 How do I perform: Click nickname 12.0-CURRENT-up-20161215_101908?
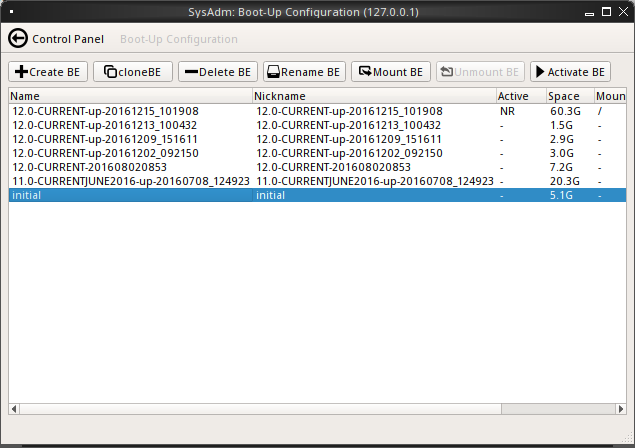[349, 111]
